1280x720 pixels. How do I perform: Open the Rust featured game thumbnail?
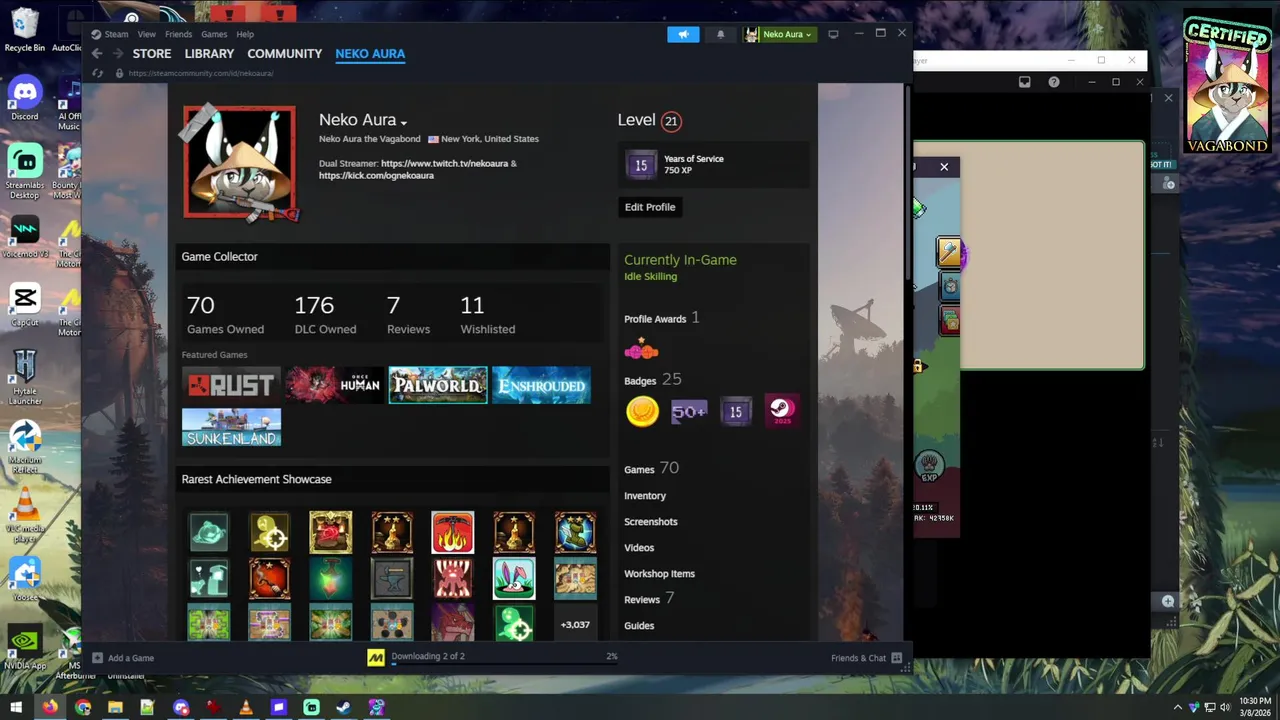[x=231, y=385]
